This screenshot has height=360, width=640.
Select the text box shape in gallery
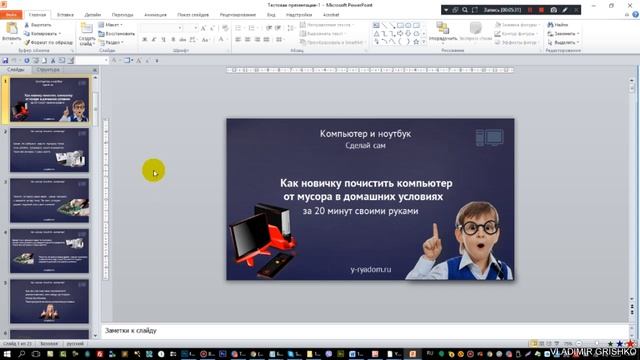(x=376, y=25)
